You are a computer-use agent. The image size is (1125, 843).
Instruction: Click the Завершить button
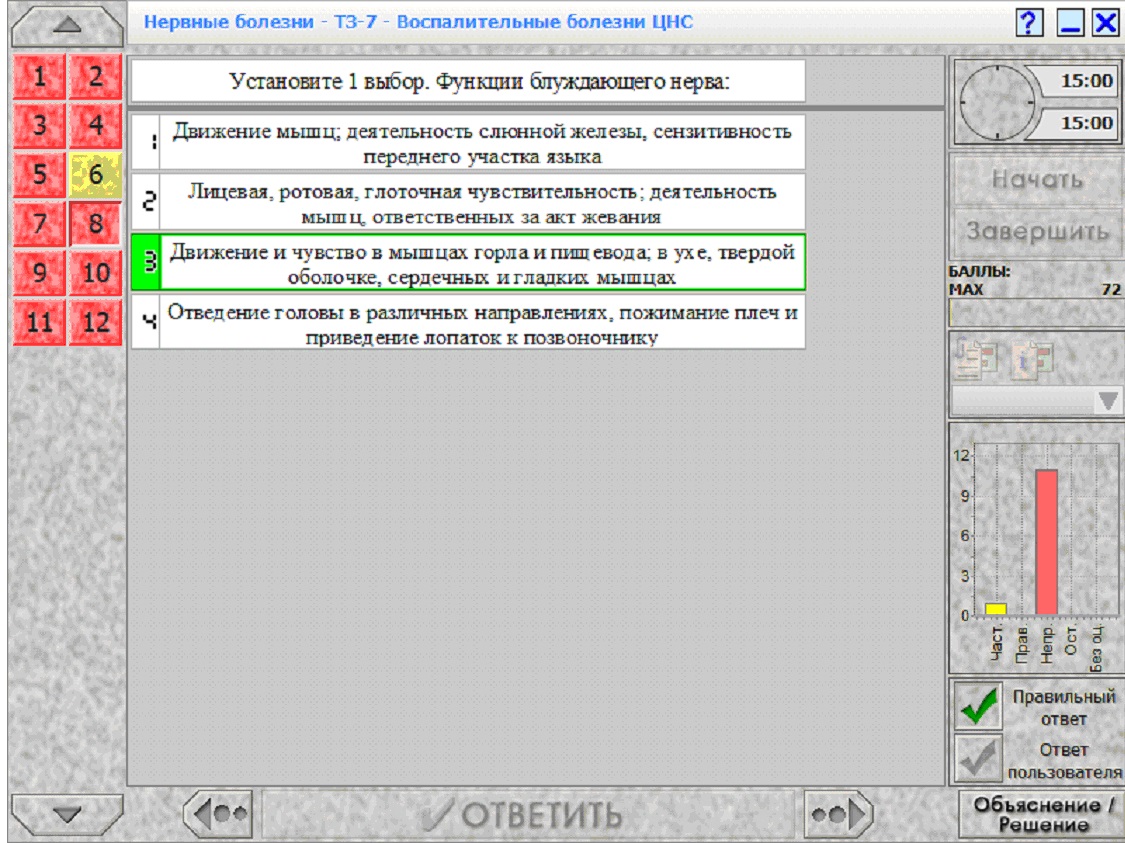[1037, 232]
